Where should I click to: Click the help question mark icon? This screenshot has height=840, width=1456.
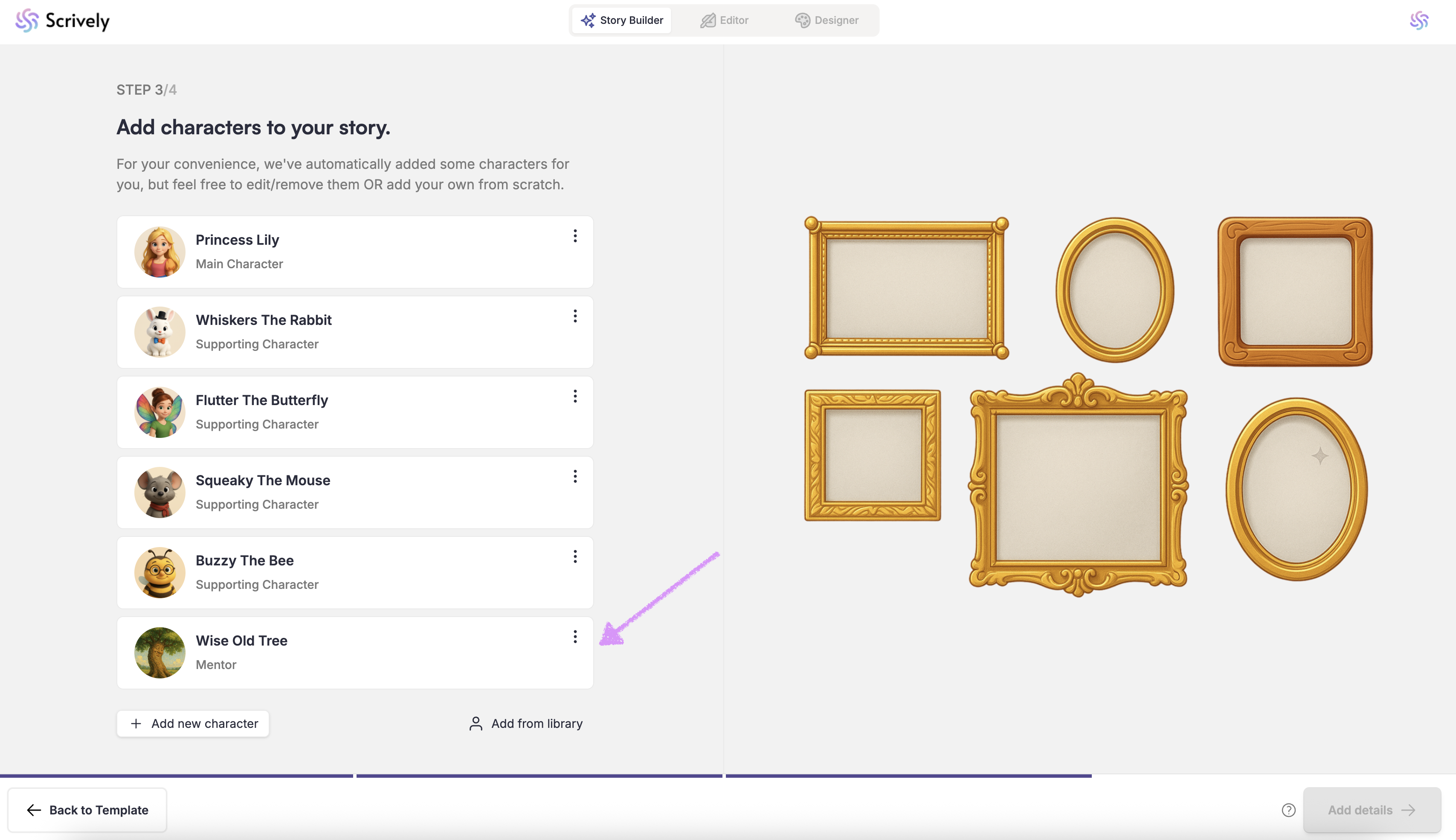1288,810
